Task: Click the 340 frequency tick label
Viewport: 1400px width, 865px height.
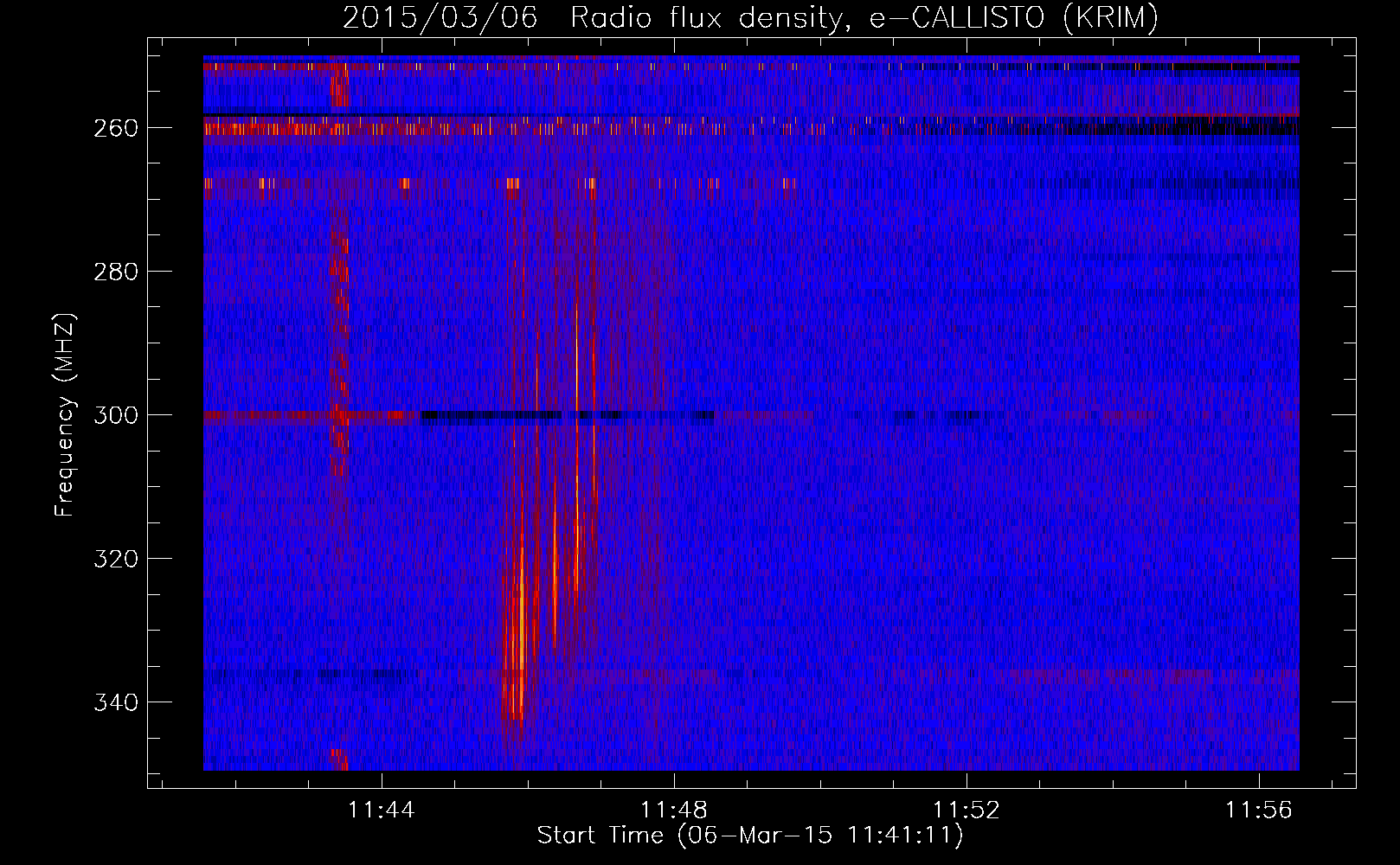Action: (116, 702)
